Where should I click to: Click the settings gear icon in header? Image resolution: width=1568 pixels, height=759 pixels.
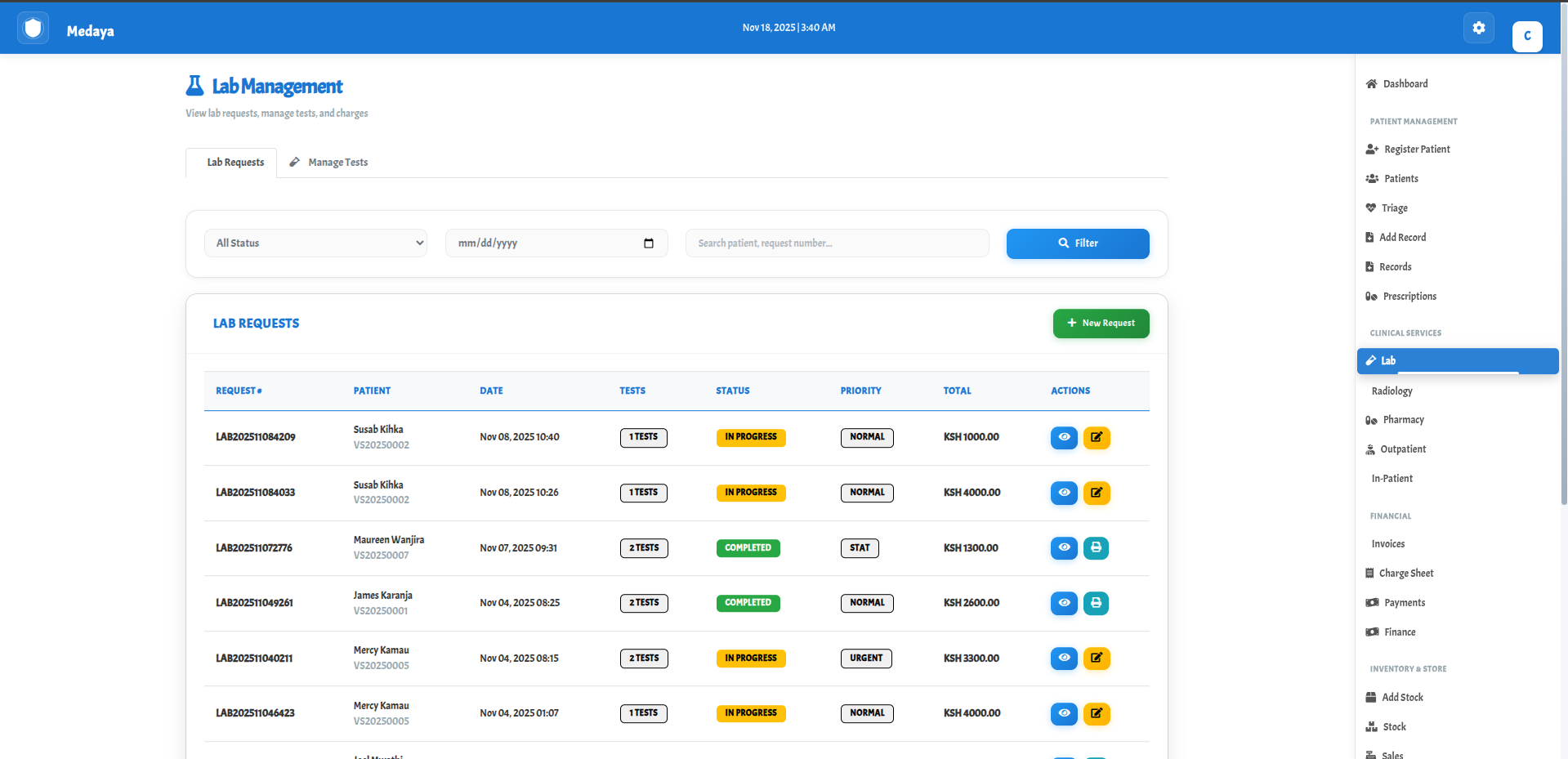click(x=1478, y=28)
